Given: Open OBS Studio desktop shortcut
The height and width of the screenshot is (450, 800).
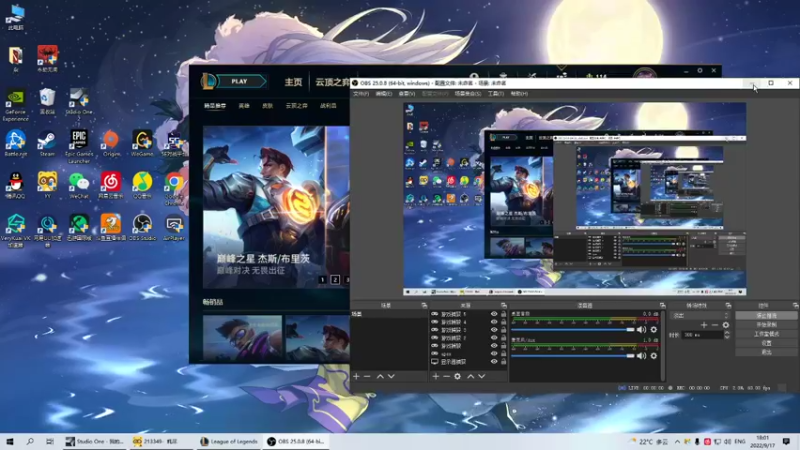Looking at the screenshot, I should pos(142,228).
